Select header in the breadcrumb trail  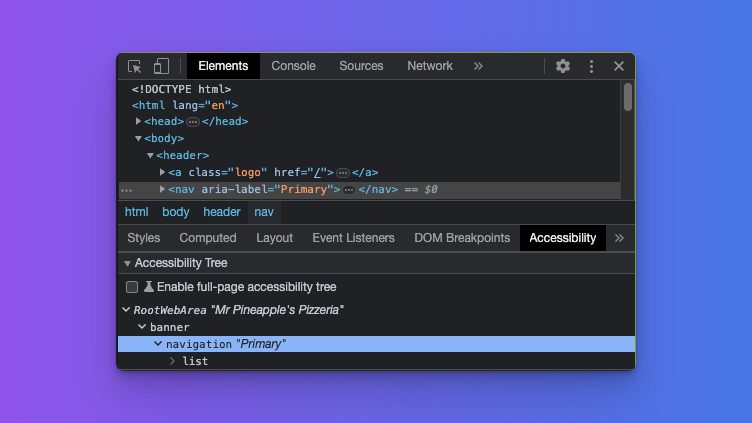pos(222,212)
